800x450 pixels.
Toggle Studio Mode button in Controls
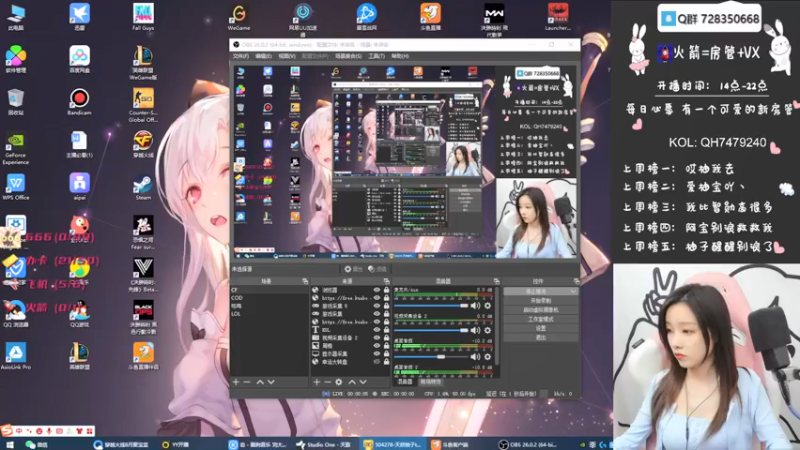(x=540, y=319)
